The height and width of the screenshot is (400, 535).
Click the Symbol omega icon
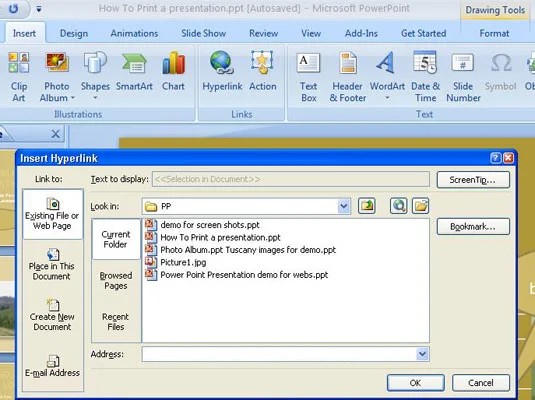click(x=501, y=63)
